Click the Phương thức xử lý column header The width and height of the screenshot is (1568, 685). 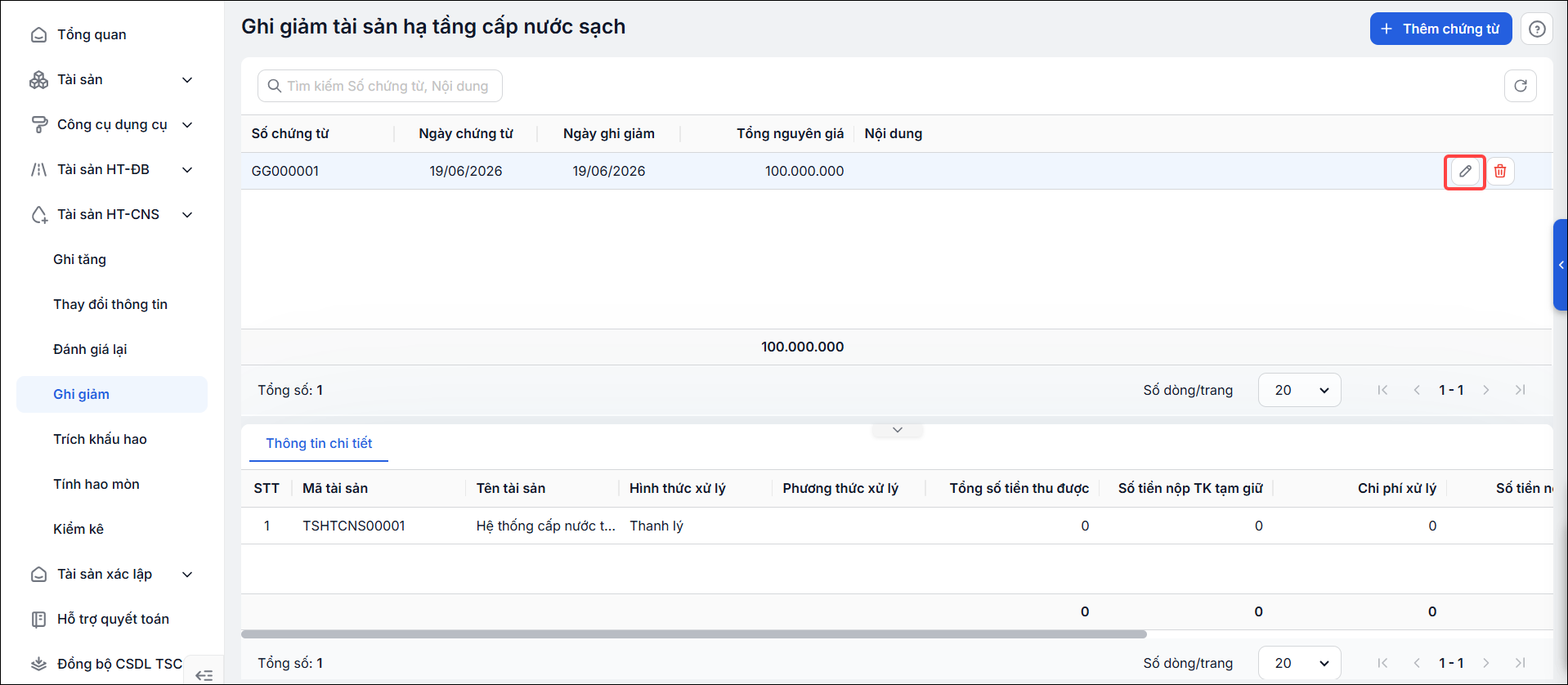pos(840,489)
